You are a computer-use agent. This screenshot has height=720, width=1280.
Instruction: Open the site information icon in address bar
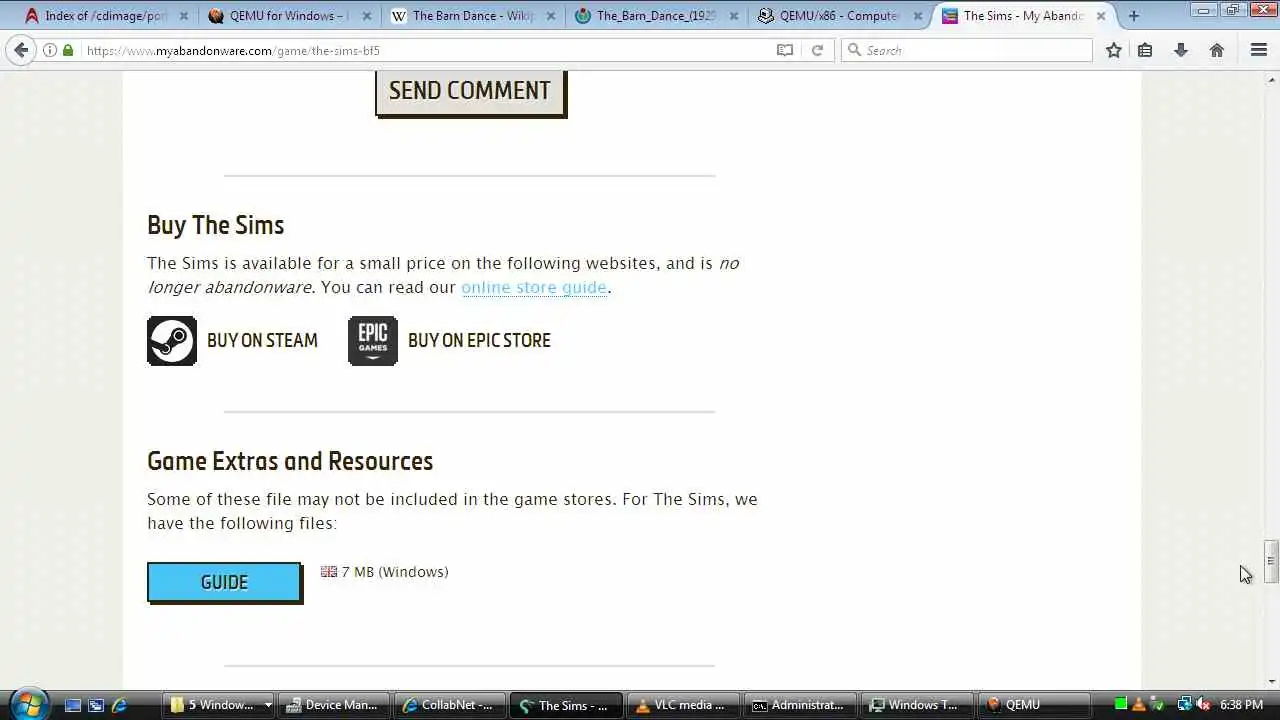[x=50, y=50]
